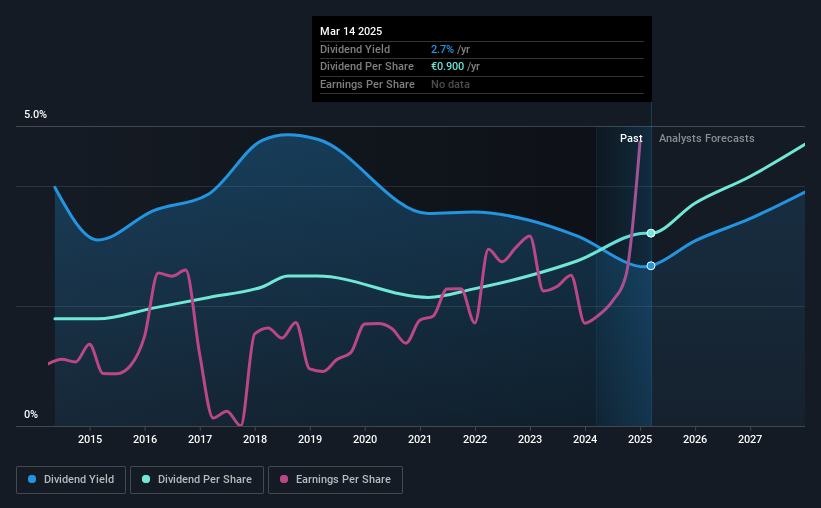Click the 'Past' label on the chart
The height and width of the screenshot is (508, 821).
(631, 138)
